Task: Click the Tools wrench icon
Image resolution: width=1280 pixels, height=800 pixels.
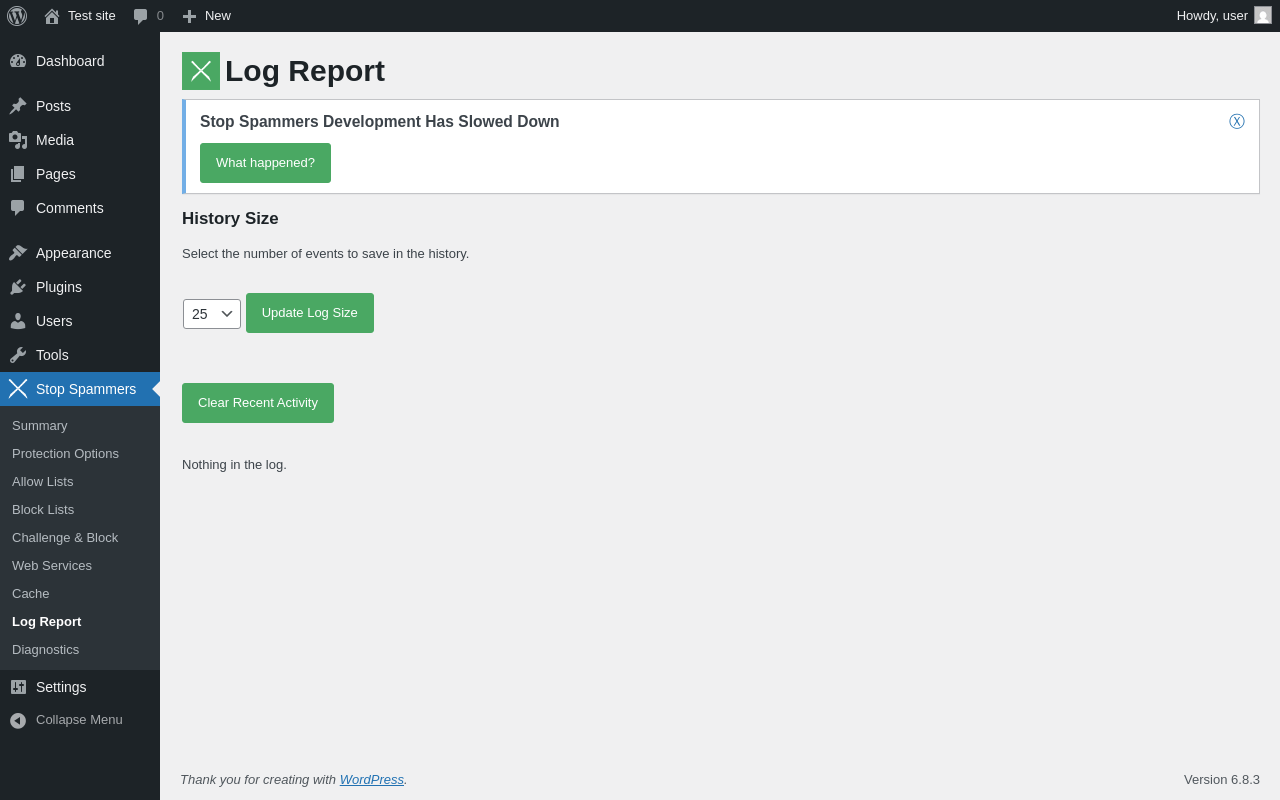Action: (x=18, y=355)
